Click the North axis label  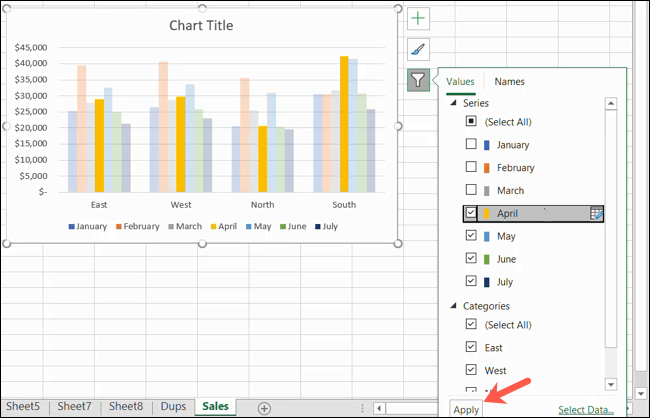coord(262,205)
